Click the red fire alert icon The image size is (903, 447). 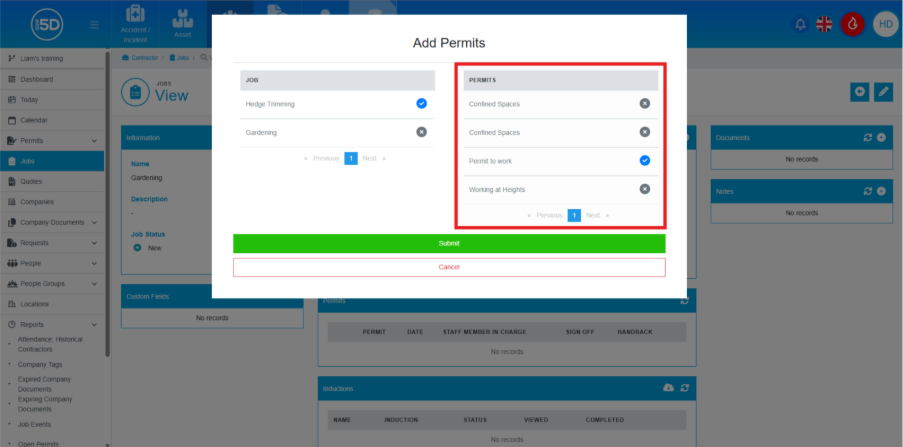pos(853,24)
